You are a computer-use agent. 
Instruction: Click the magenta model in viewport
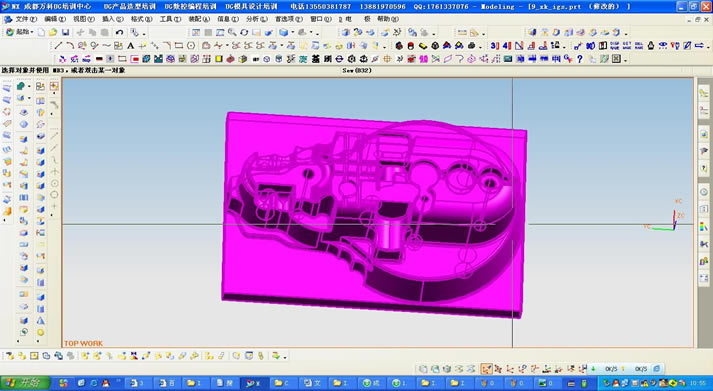(373, 214)
